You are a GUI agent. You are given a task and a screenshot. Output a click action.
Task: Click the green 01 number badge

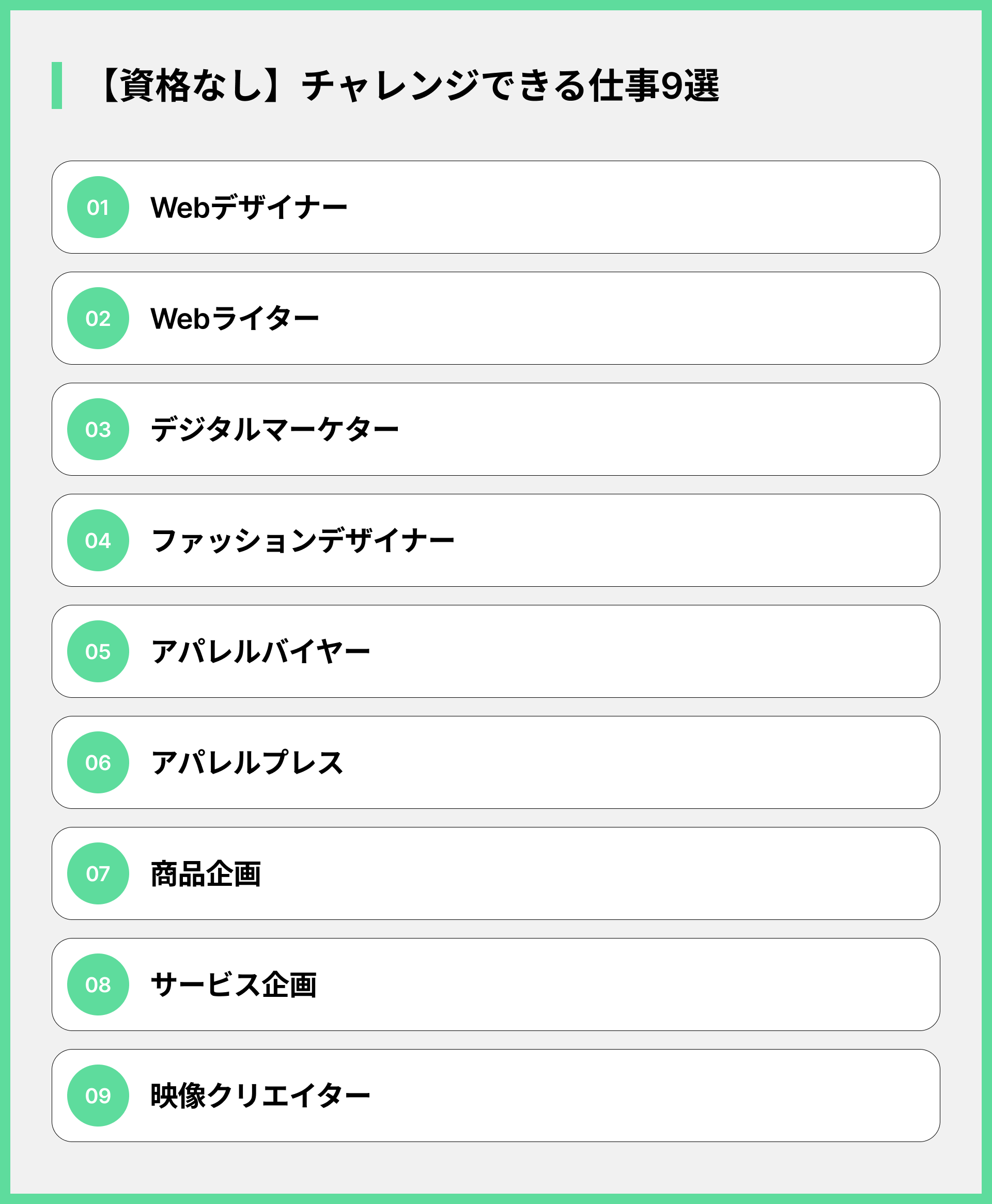pyautogui.click(x=98, y=207)
